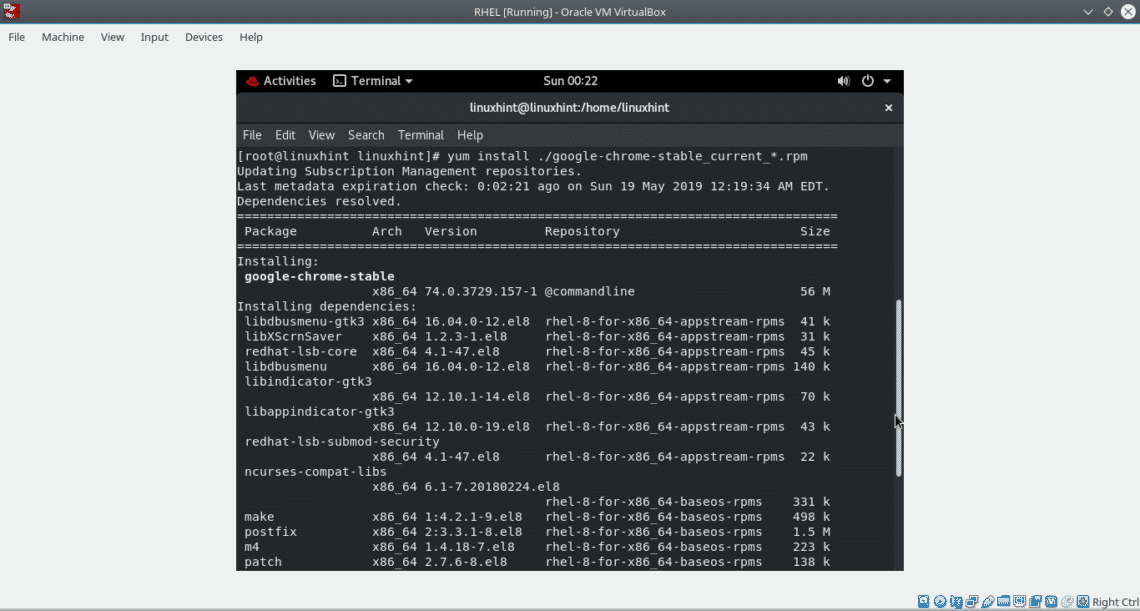Click the Arch column header

pos(387,231)
